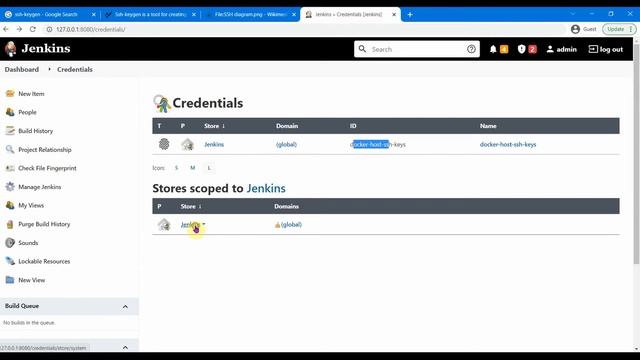Sort stores table by Store column

191,206
